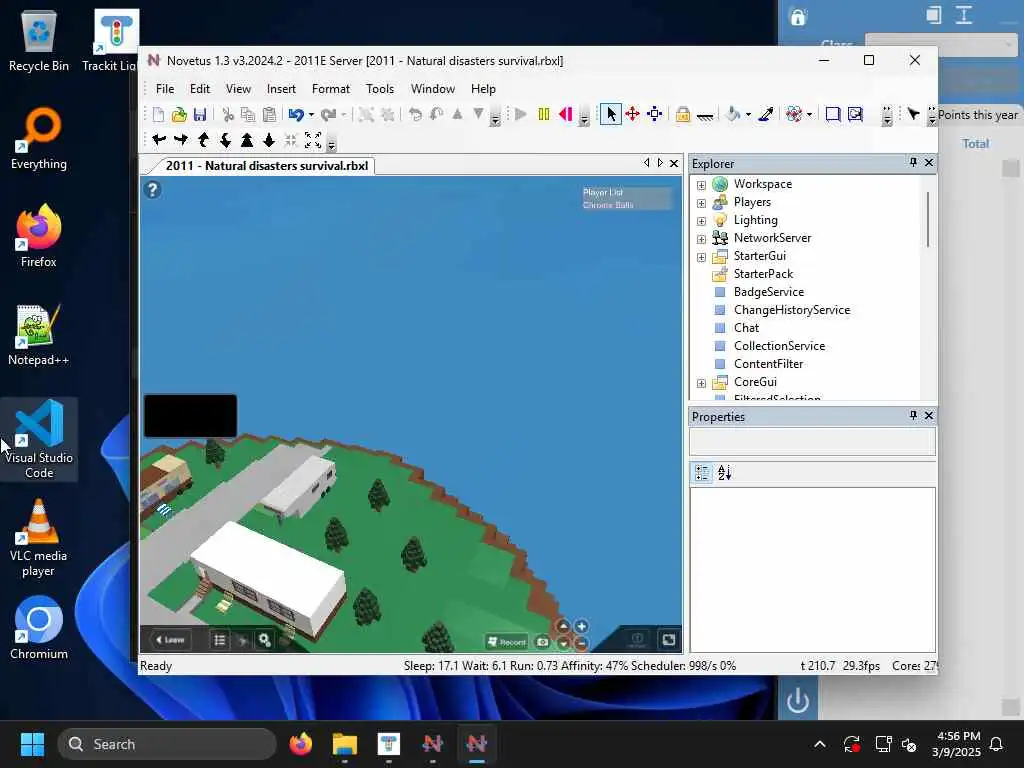Select the Chat service in Explorer
This screenshot has width=1024, height=768.
pyautogui.click(x=746, y=328)
